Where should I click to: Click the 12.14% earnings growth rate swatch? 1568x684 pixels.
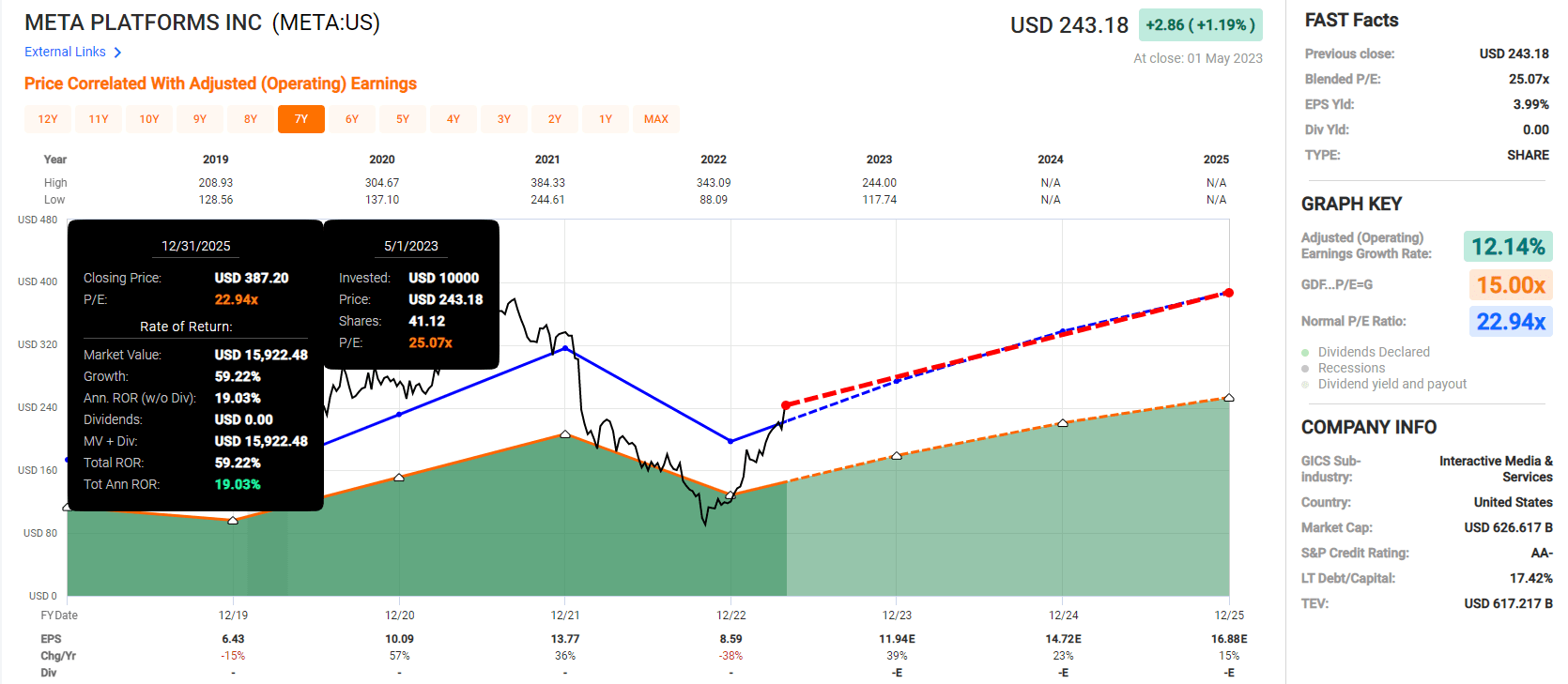[1508, 247]
